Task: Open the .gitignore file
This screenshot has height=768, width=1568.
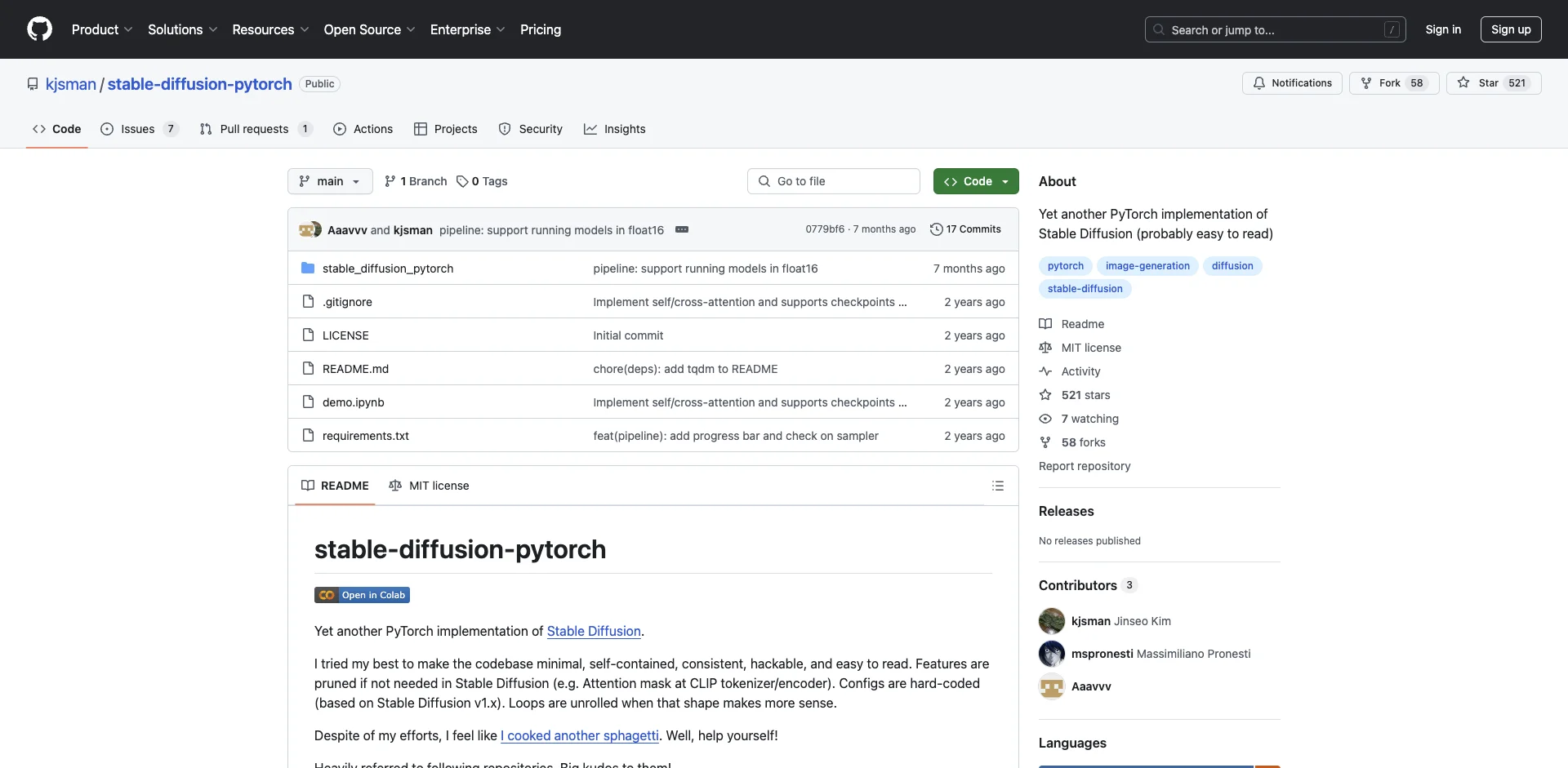Action: point(347,302)
